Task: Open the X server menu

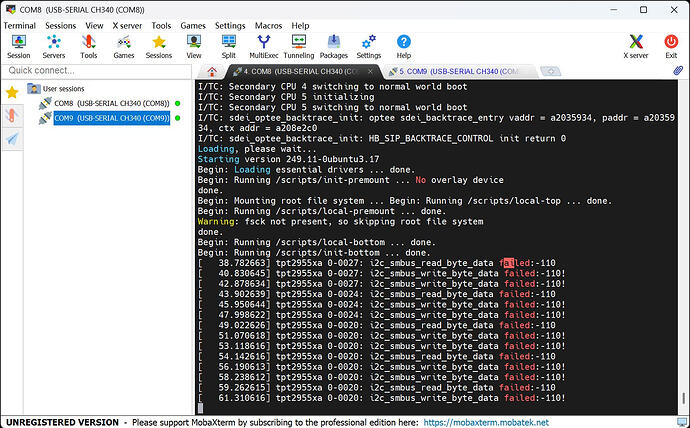Action: click(127, 26)
